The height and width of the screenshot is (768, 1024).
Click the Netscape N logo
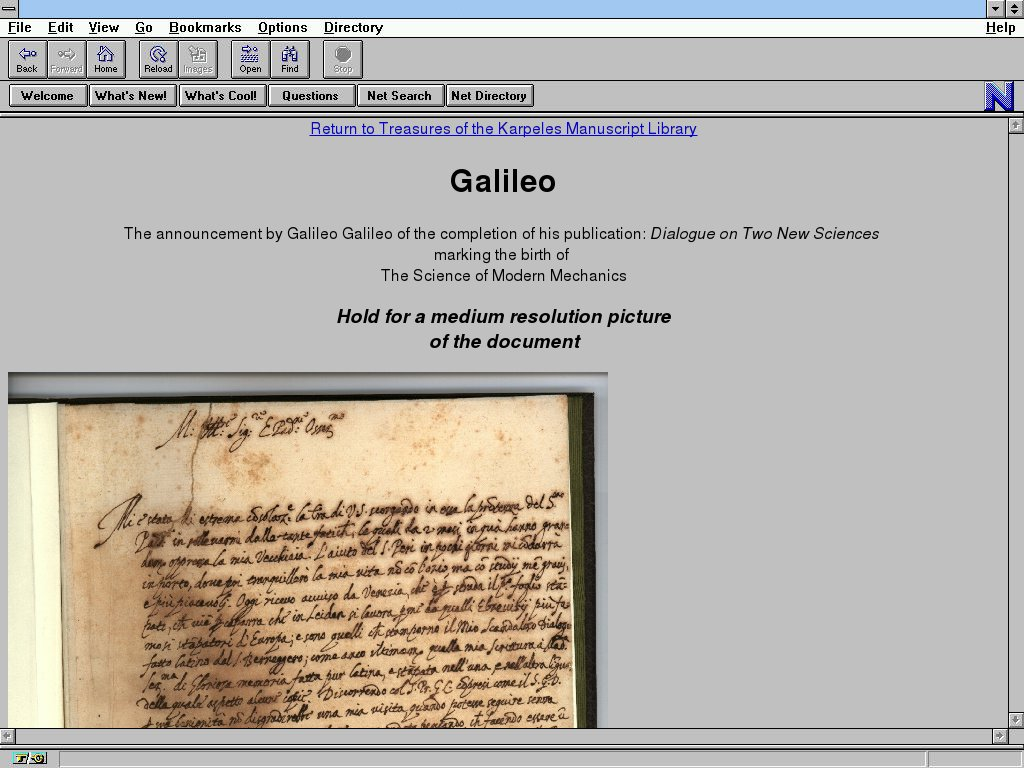tap(999, 96)
